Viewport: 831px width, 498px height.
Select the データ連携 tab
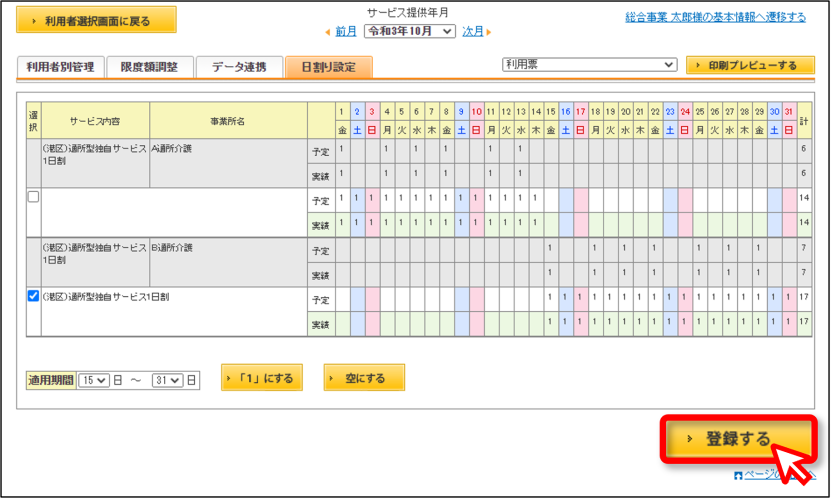coord(239,67)
